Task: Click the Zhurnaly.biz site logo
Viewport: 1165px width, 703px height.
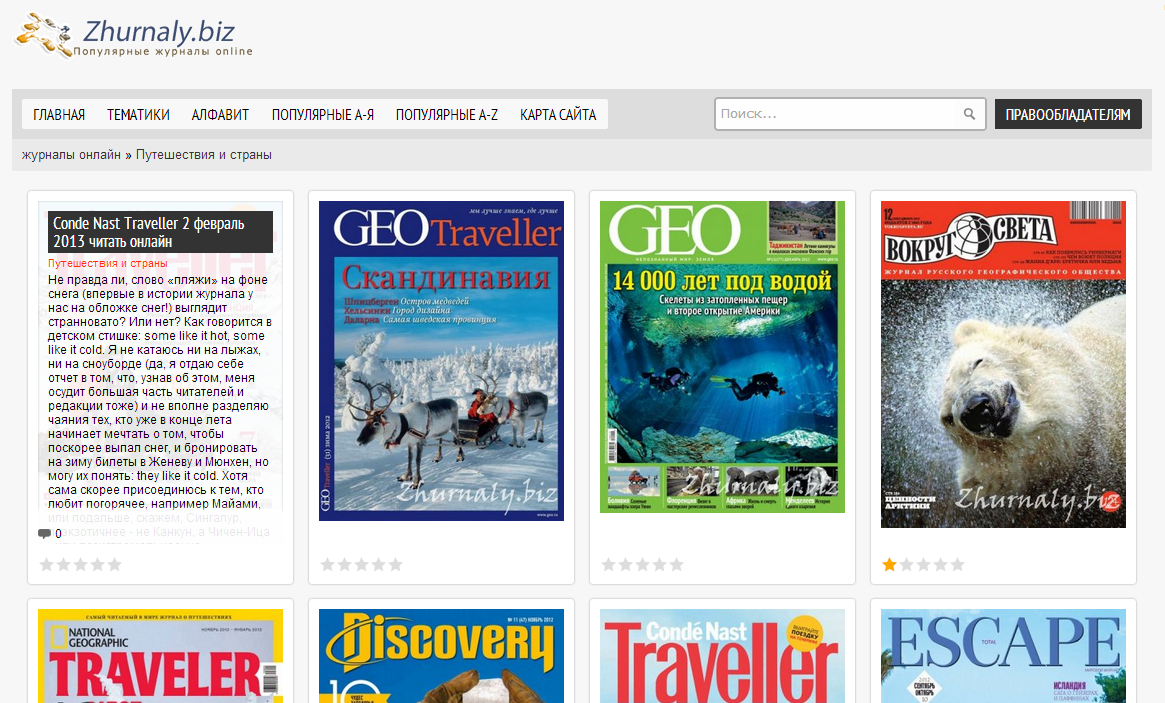Action: (x=134, y=35)
